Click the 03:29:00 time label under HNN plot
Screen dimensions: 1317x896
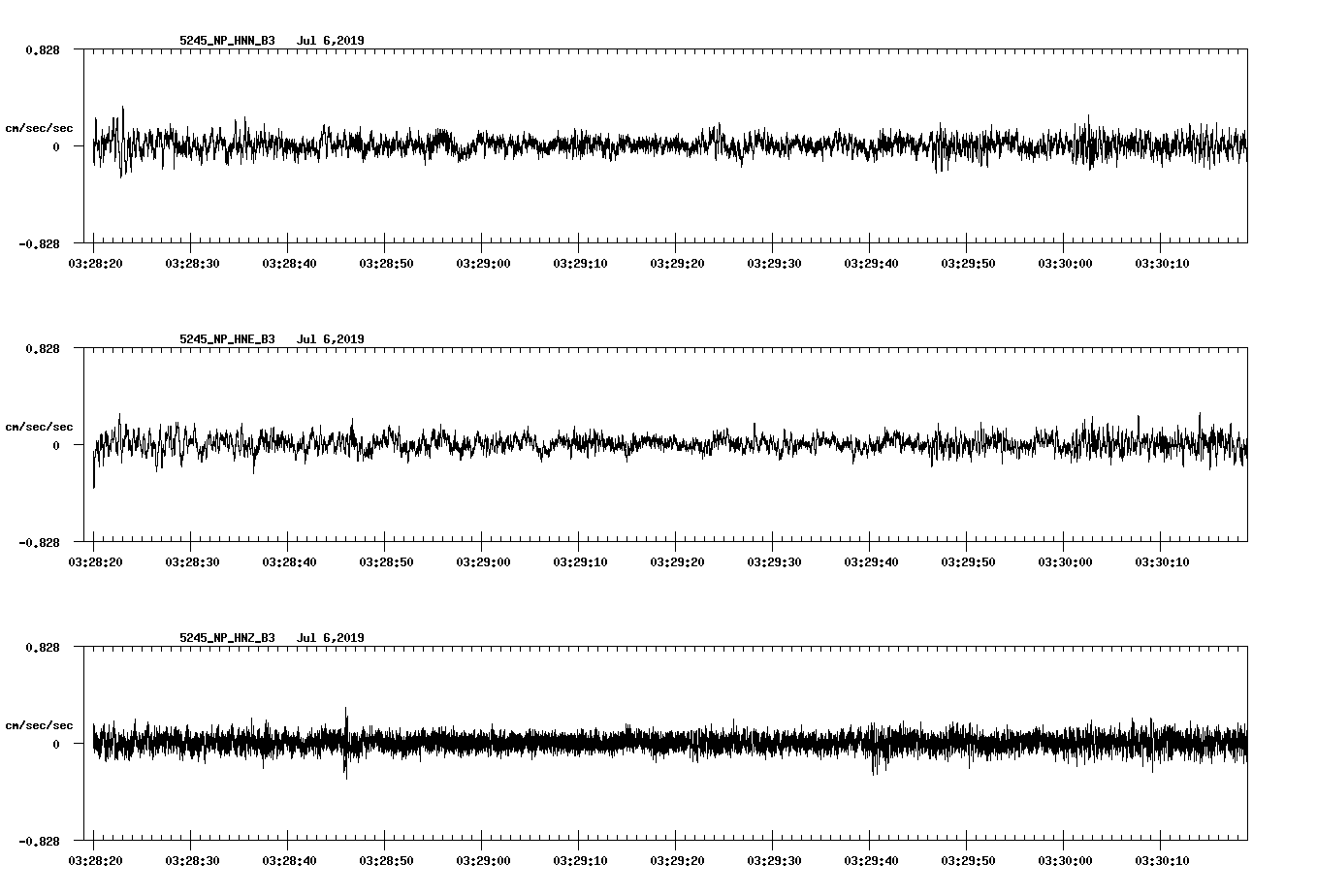(482, 263)
